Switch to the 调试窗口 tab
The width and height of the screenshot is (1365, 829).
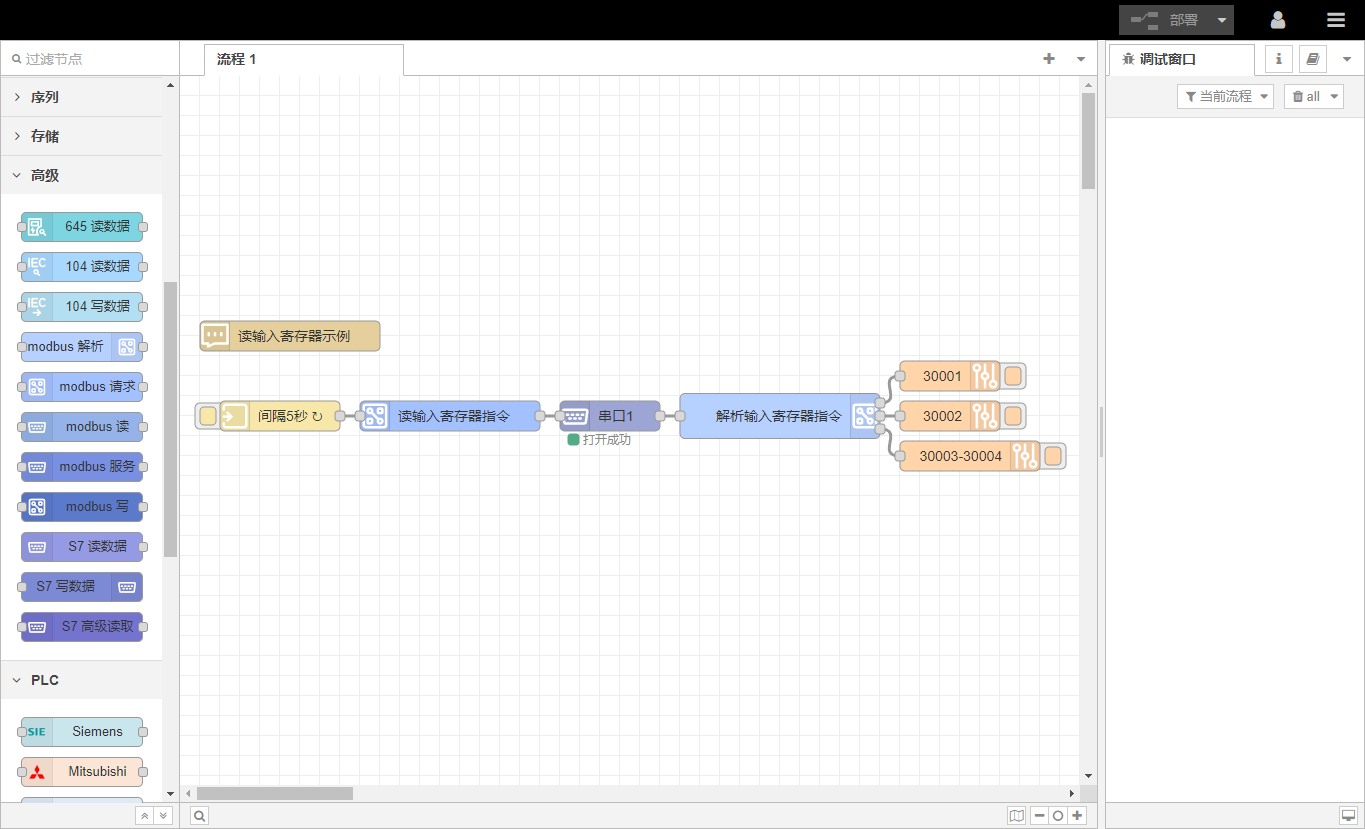coord(1167,59)
